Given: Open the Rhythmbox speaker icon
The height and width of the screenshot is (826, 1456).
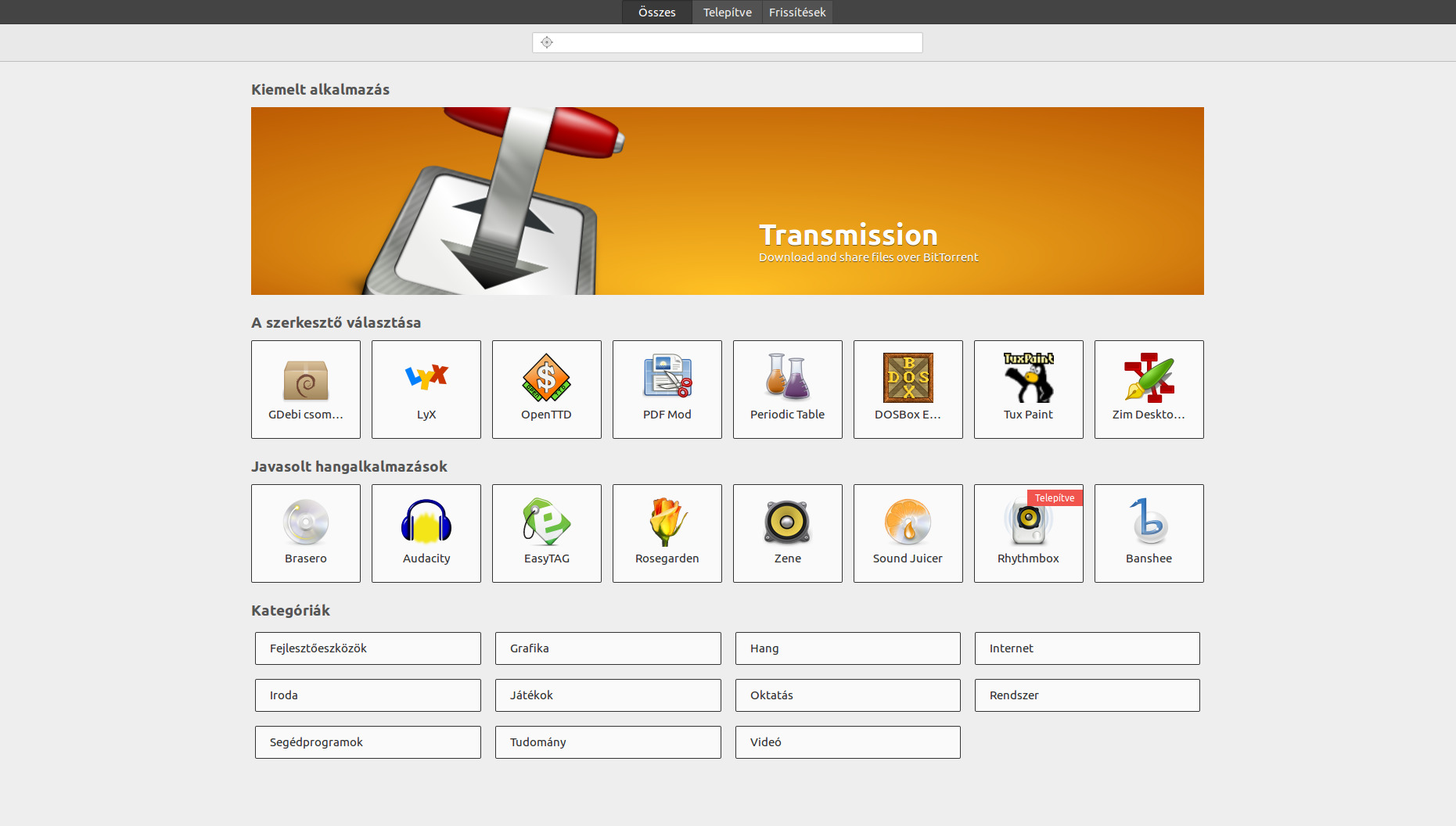Looking at the screenshot, I should click(x=1029, y=522).
